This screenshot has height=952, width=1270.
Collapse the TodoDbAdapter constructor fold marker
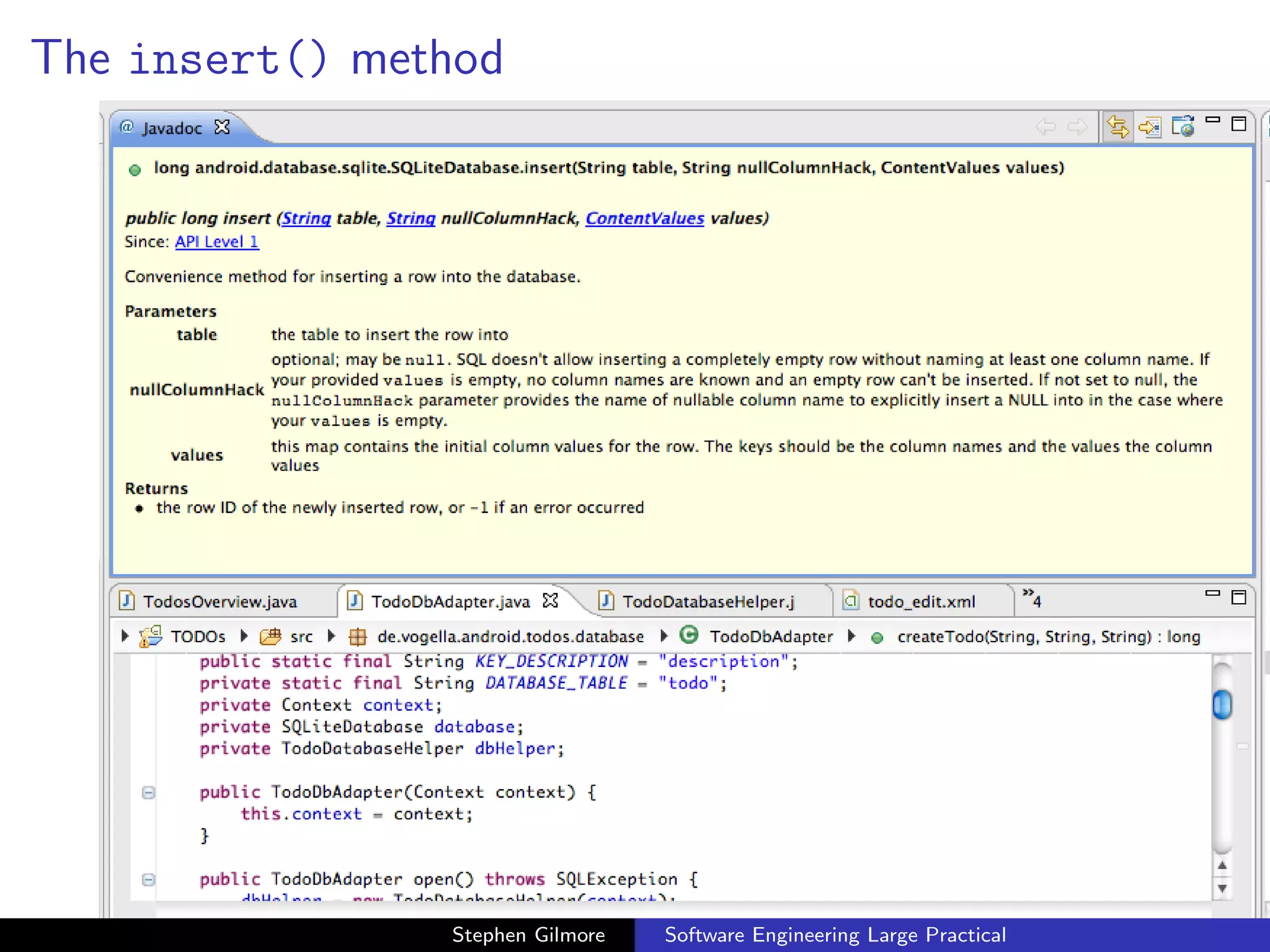(148, 793)
